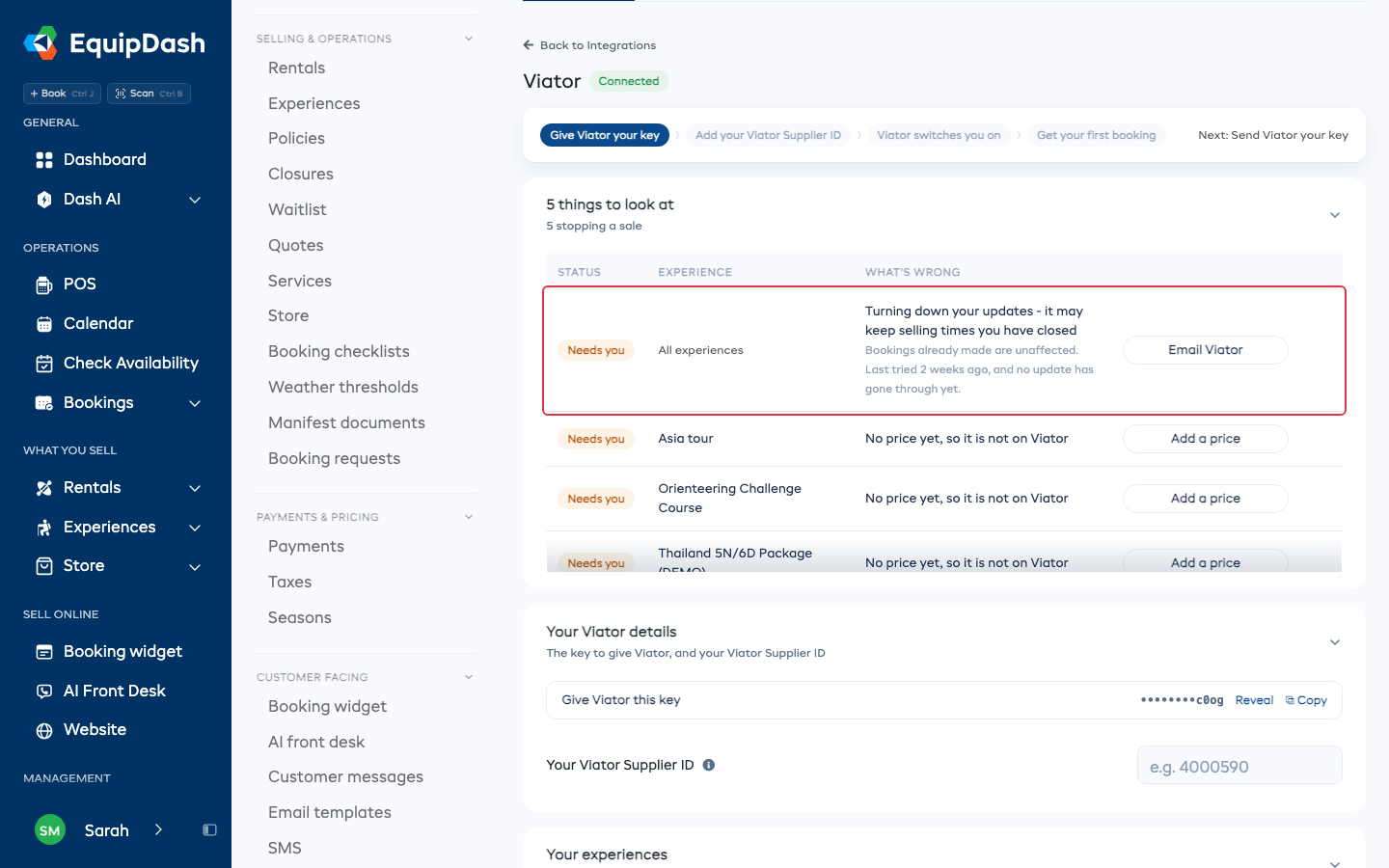The width and height of the screenshot is (1389, 868).
Task: Expand Experiences in dark sidebar
Action: tap(195, 528)
